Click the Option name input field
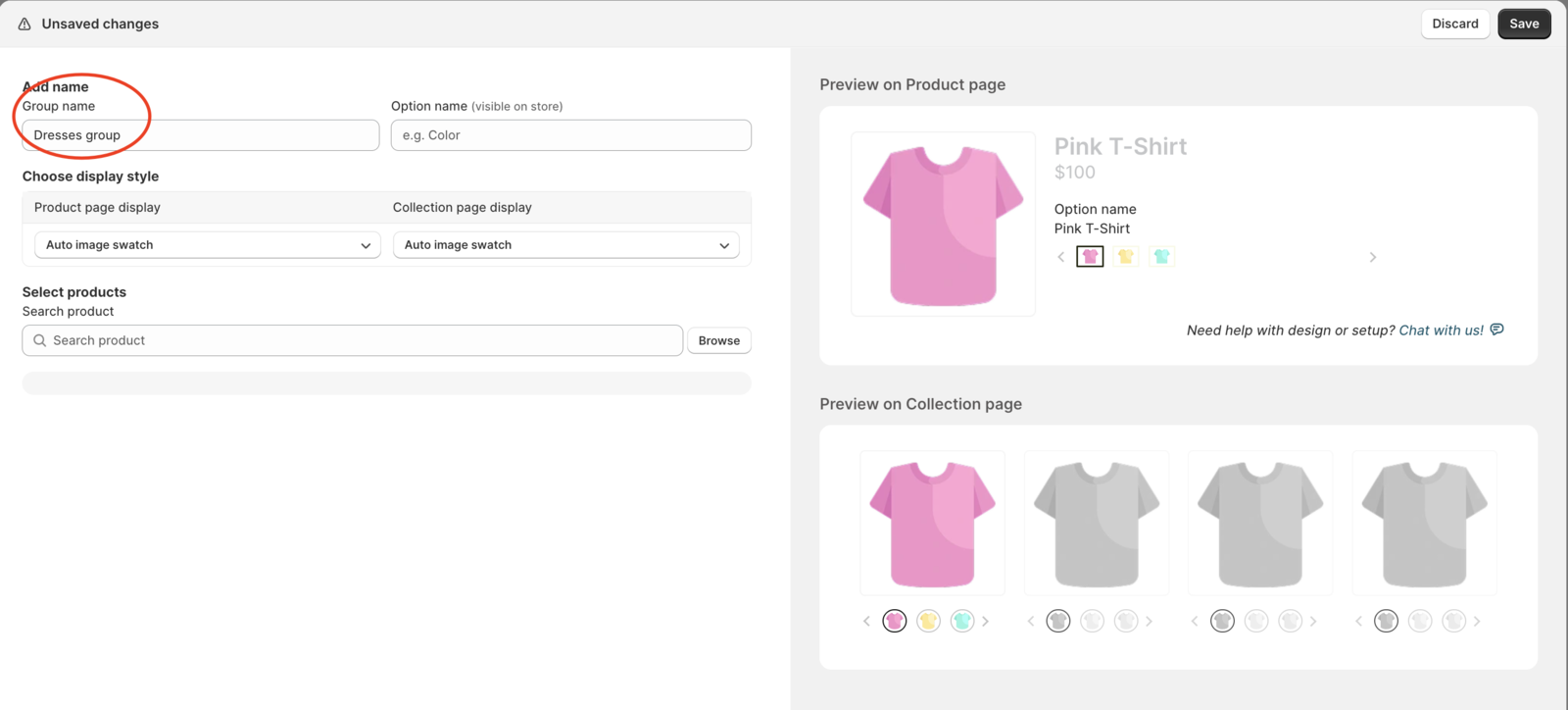This screenshot has width=1568, height=710. (571, 135)
